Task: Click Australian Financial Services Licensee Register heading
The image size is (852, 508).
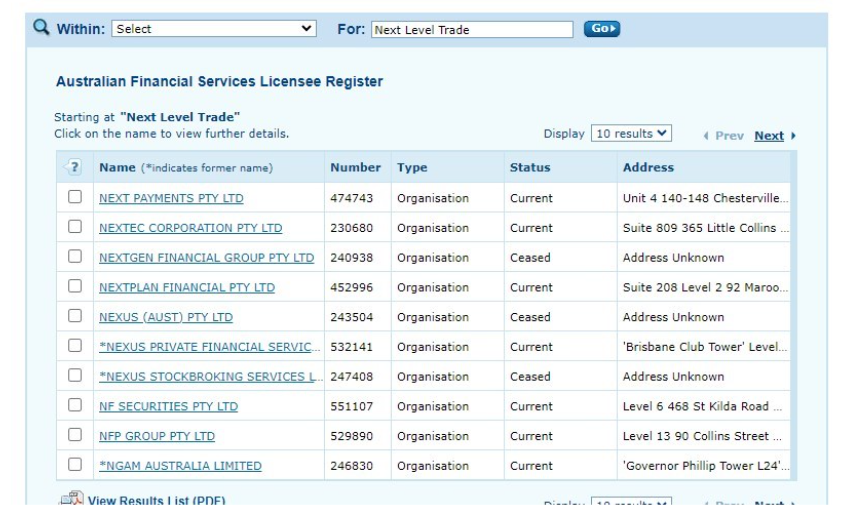Action: click(220, 81)
